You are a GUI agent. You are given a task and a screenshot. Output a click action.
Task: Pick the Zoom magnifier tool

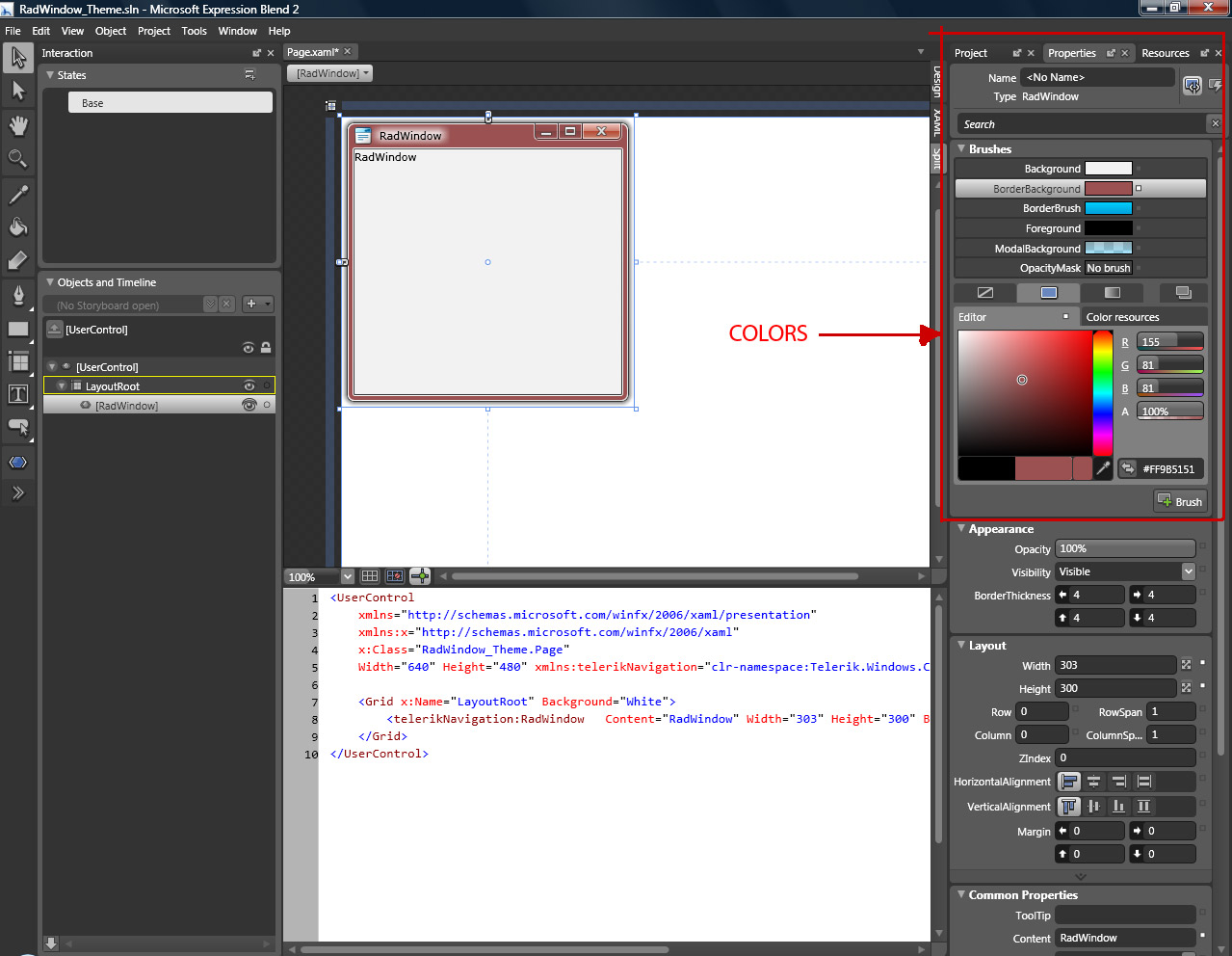(x=17, y=158)
